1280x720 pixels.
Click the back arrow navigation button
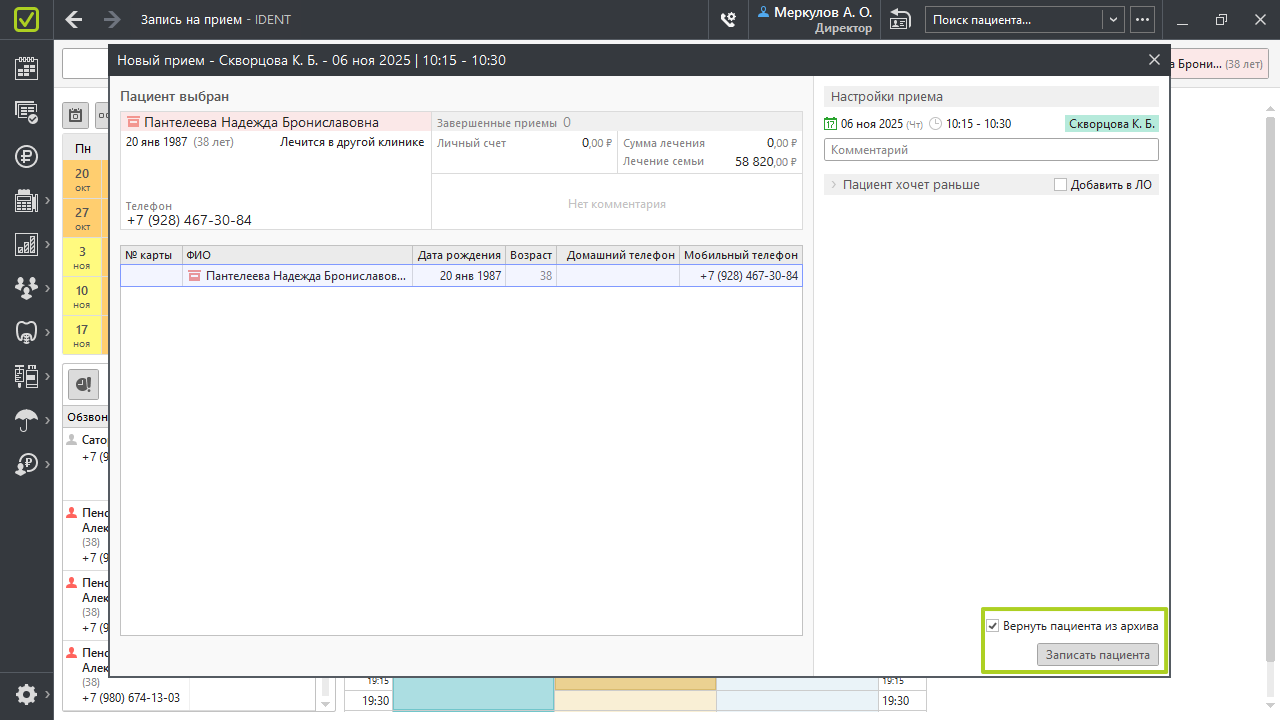(x=73, y=20)
